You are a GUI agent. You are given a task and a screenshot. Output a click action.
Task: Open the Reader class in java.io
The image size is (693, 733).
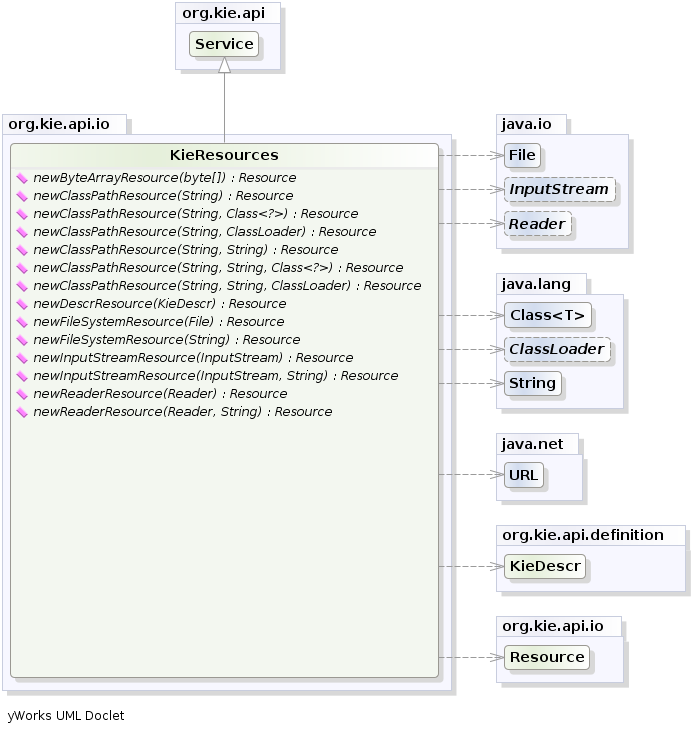click(x=537, y=224)
